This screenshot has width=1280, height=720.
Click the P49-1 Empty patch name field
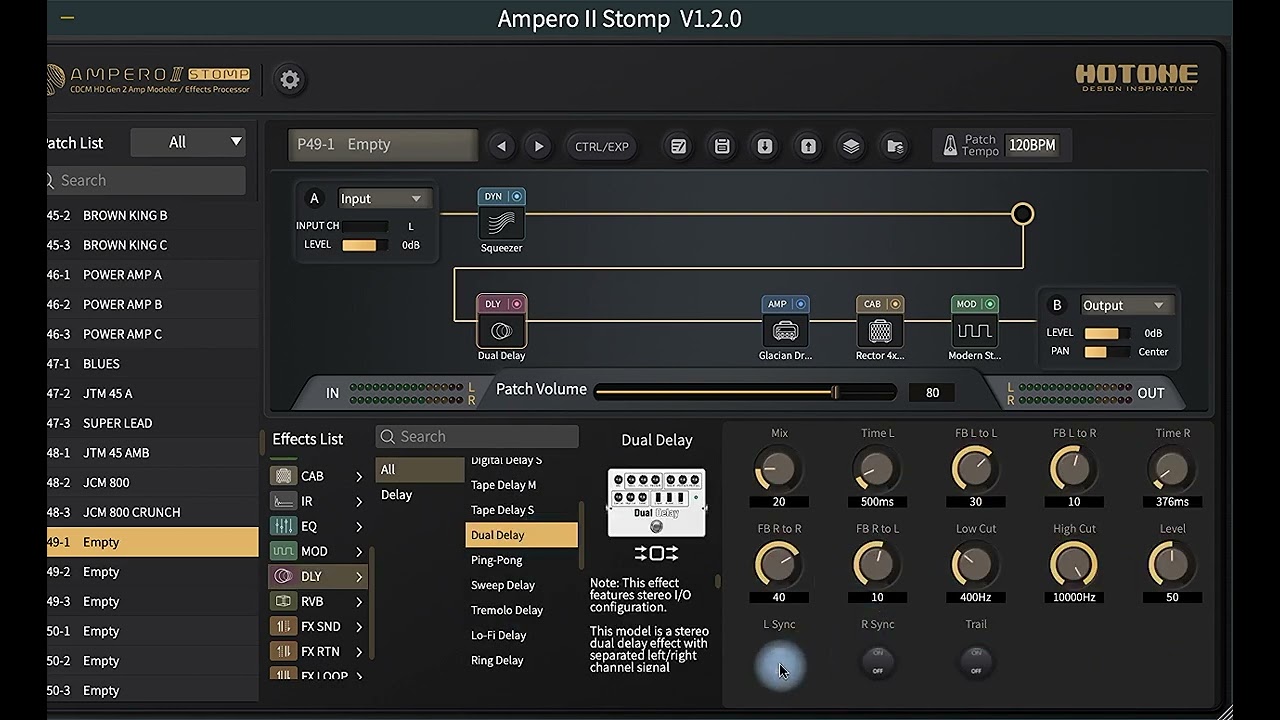383,145
